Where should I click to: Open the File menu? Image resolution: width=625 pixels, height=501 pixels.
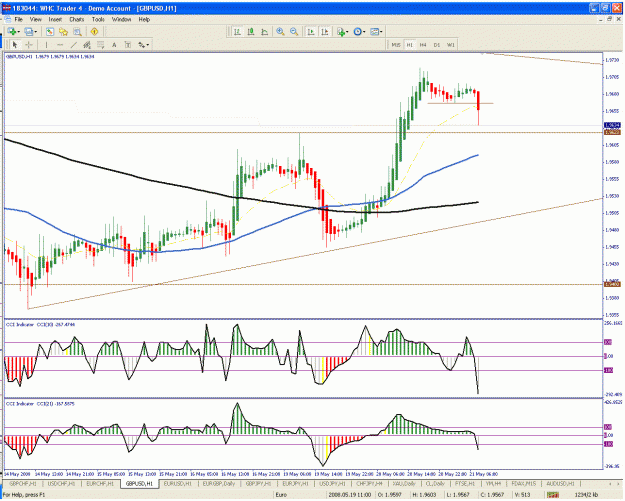tap(18, 19)
